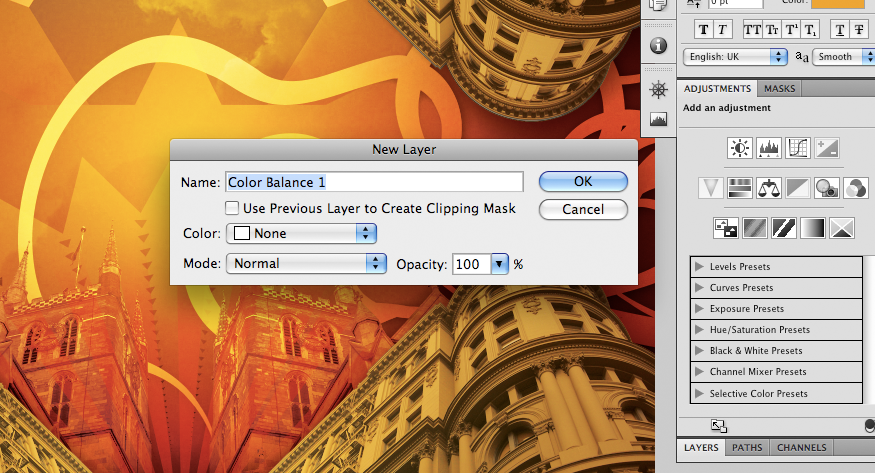The width and height of the screenshot is (875, 473).
Task: Open the Mode dropdown set to Normal
Action: coord(306,263)
